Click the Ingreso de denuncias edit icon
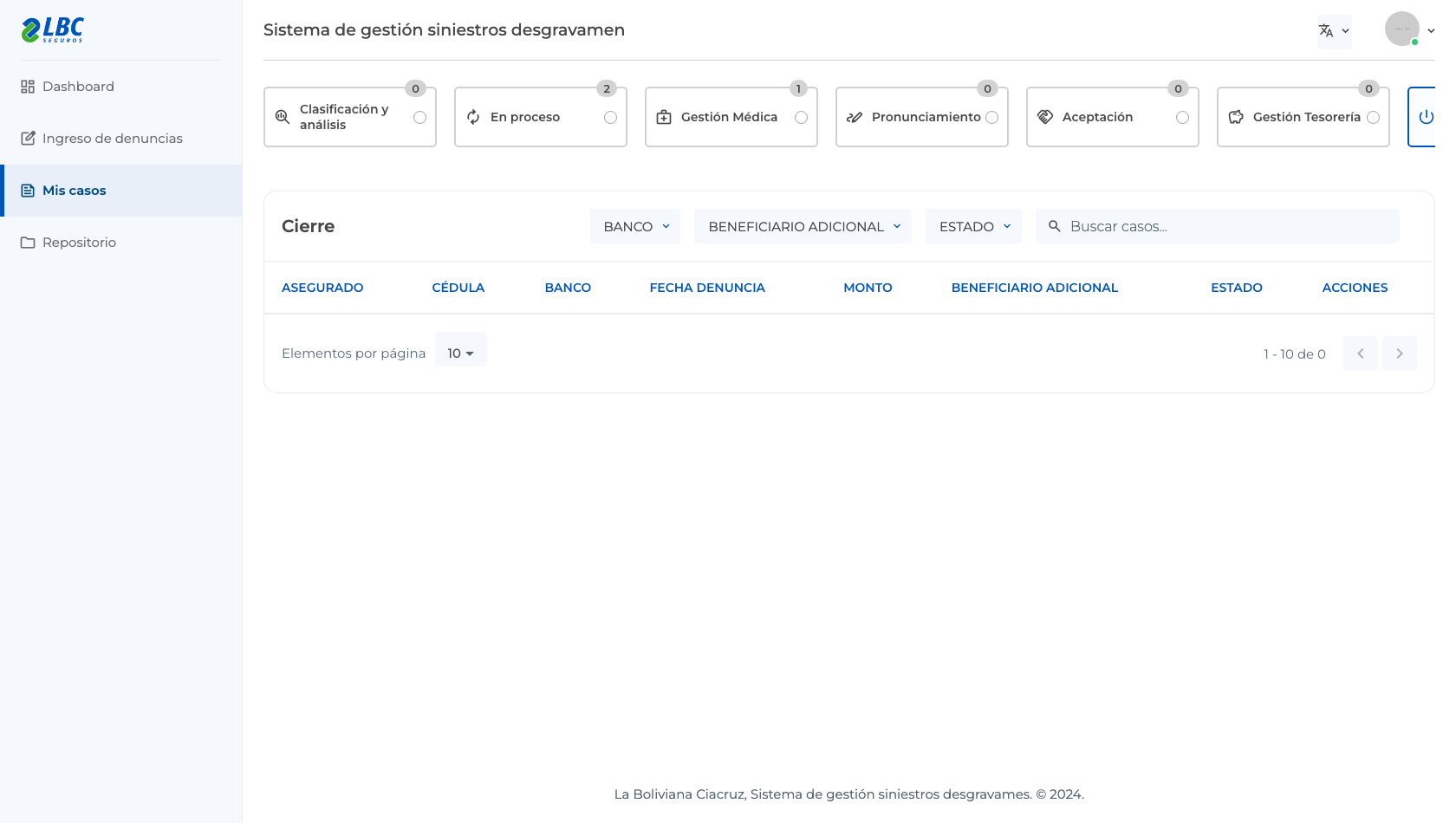The height and width of the screenshot is (823, 1456). point(28,139)
